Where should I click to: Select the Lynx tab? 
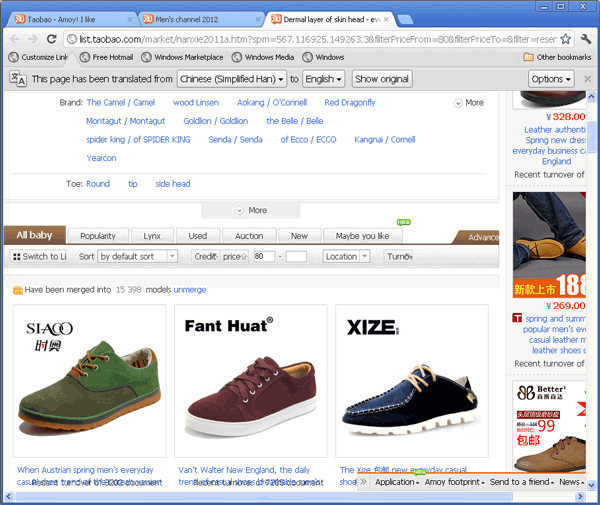tap(152, 236)
